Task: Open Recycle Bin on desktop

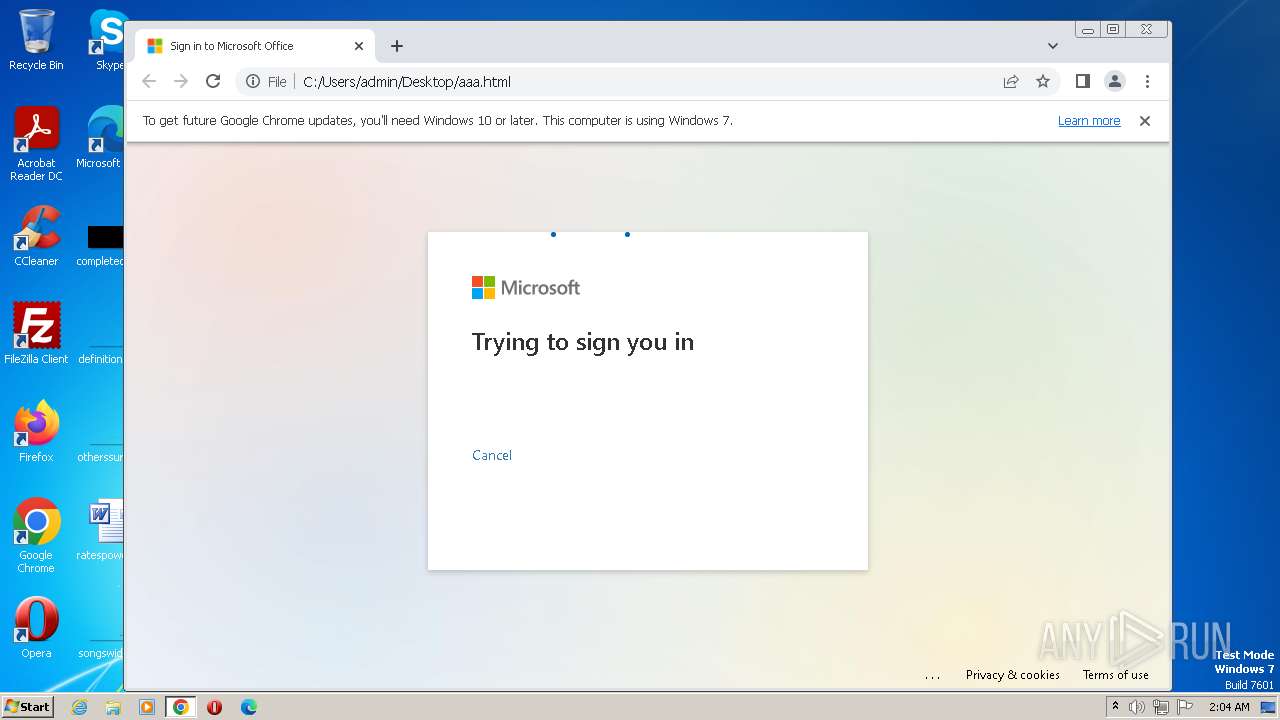Action: click(36, 40)
